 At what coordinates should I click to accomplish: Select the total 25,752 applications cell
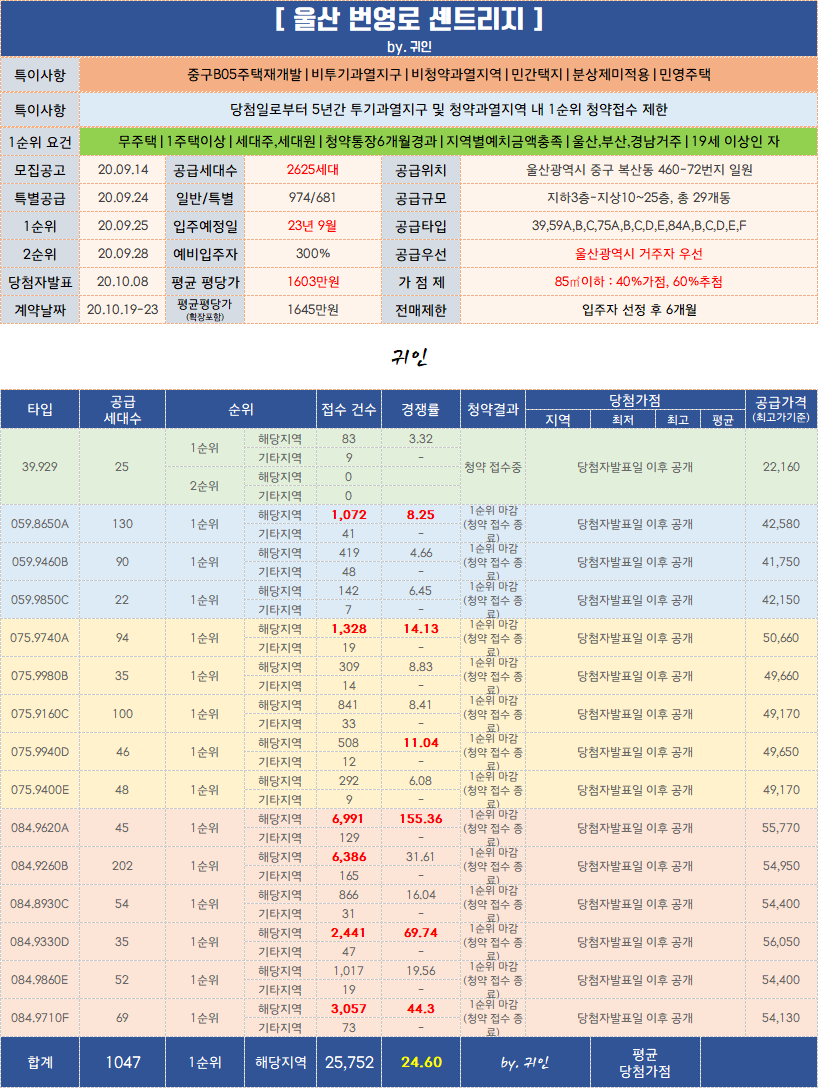(x=349, y=1062)
